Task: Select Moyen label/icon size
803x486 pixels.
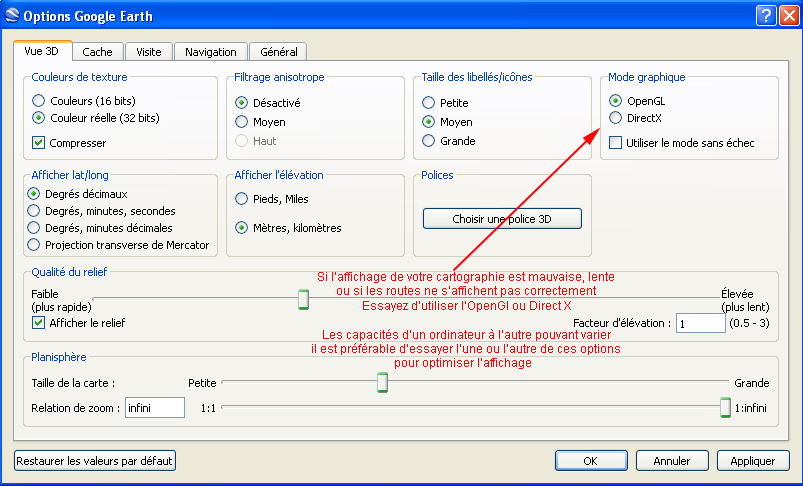Action: tap(428, 122)
